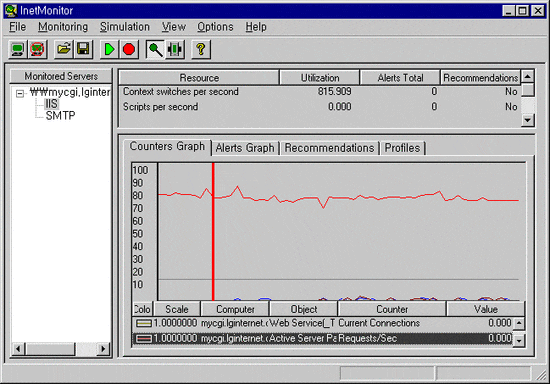Sort by Utilization column header

[x=320, y=78]
